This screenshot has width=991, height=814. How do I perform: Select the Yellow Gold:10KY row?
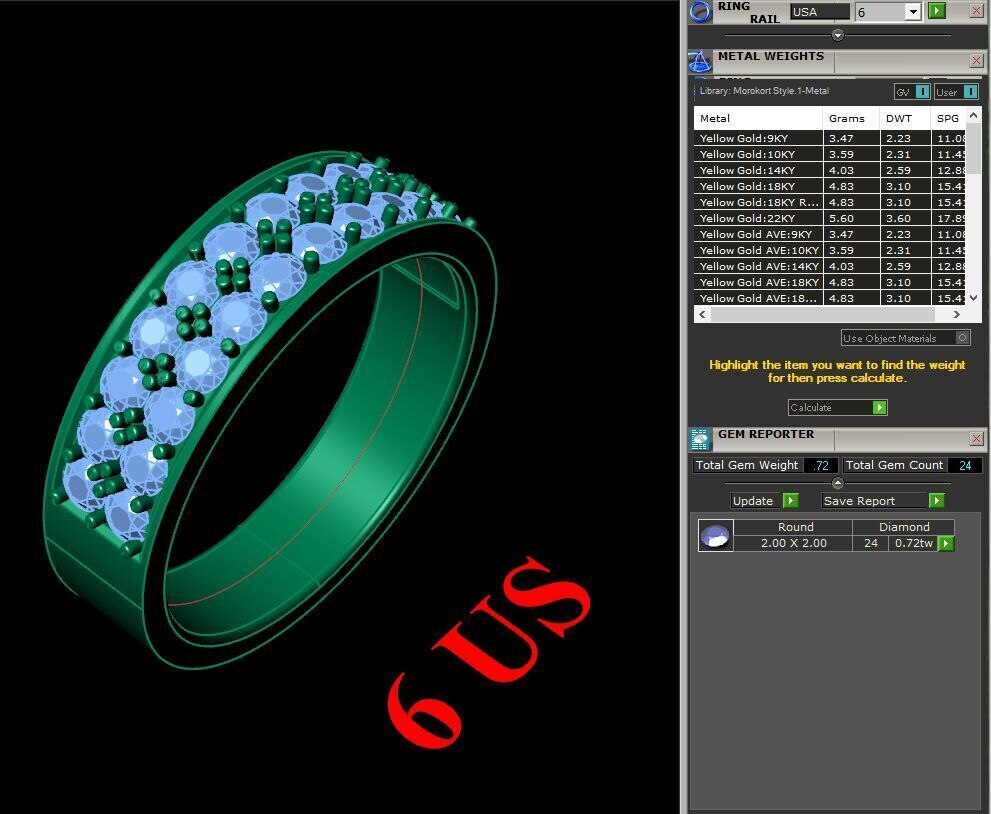tap(829, 154)
